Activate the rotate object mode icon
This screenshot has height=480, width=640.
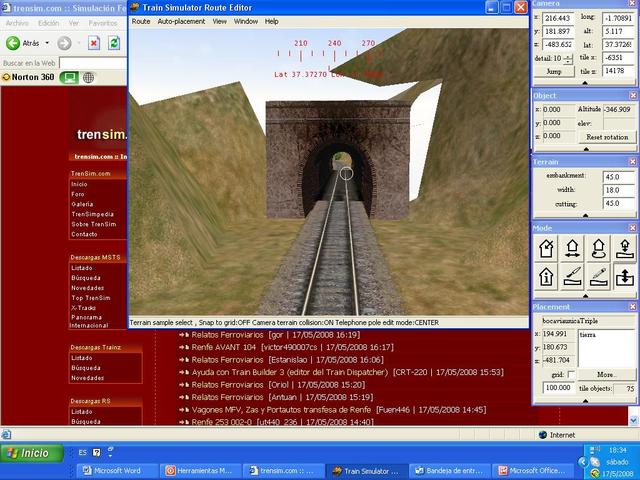[599, 248]
